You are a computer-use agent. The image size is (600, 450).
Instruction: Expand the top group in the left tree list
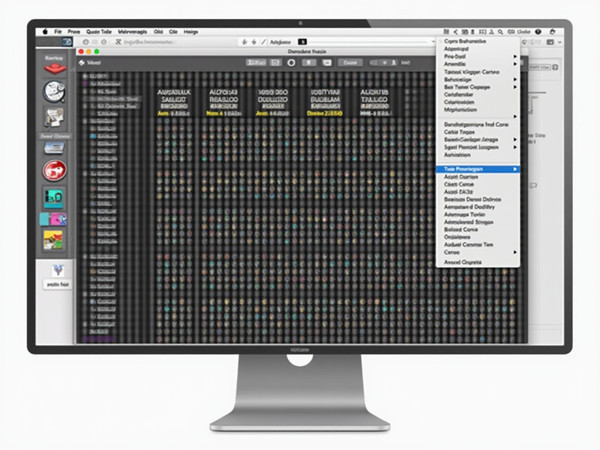point(84,76)
